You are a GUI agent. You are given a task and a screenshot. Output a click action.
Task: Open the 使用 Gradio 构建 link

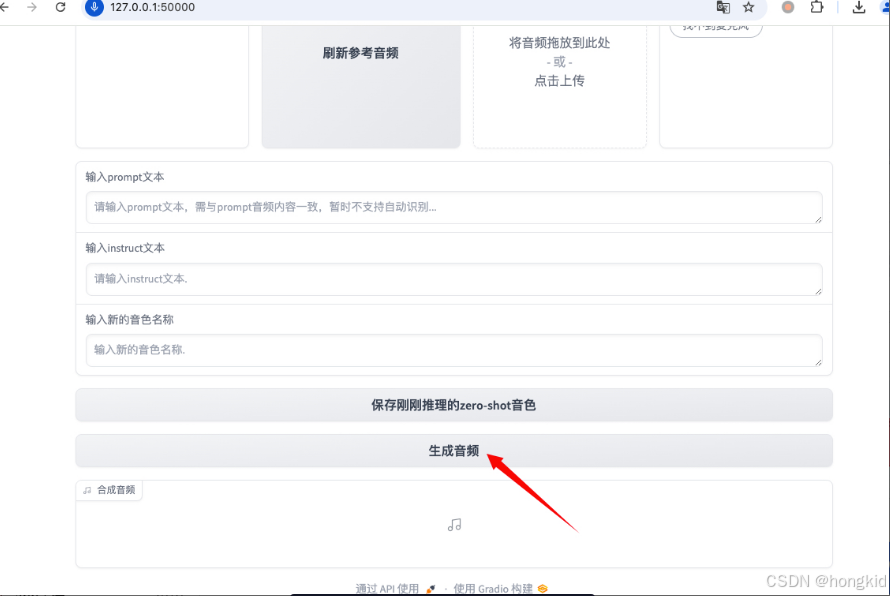pos(501,589)
